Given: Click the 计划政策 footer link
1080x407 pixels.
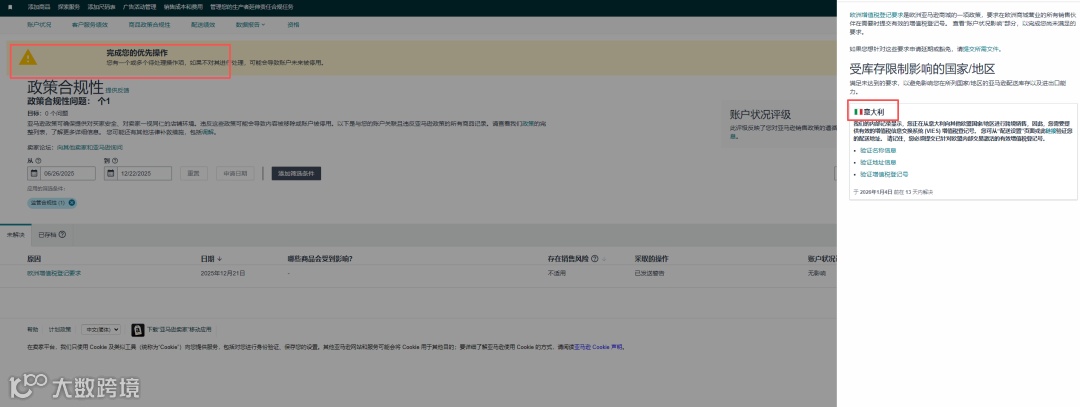Looking at the screenshot, I should tap(59, 330).
